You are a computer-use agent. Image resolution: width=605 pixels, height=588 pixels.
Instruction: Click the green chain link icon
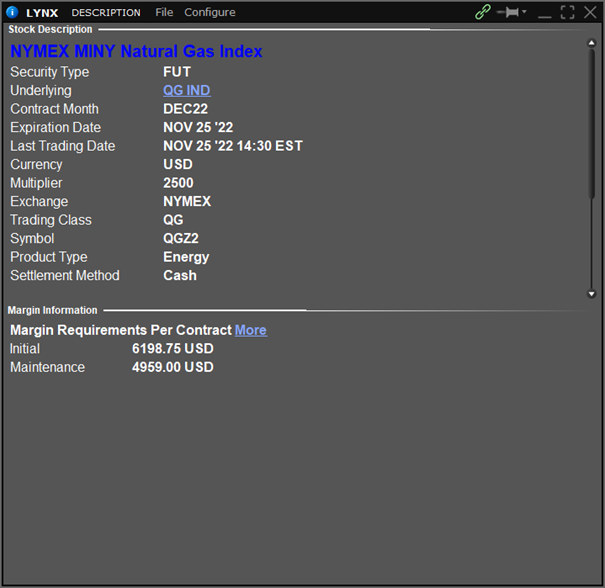coord(483,12)
